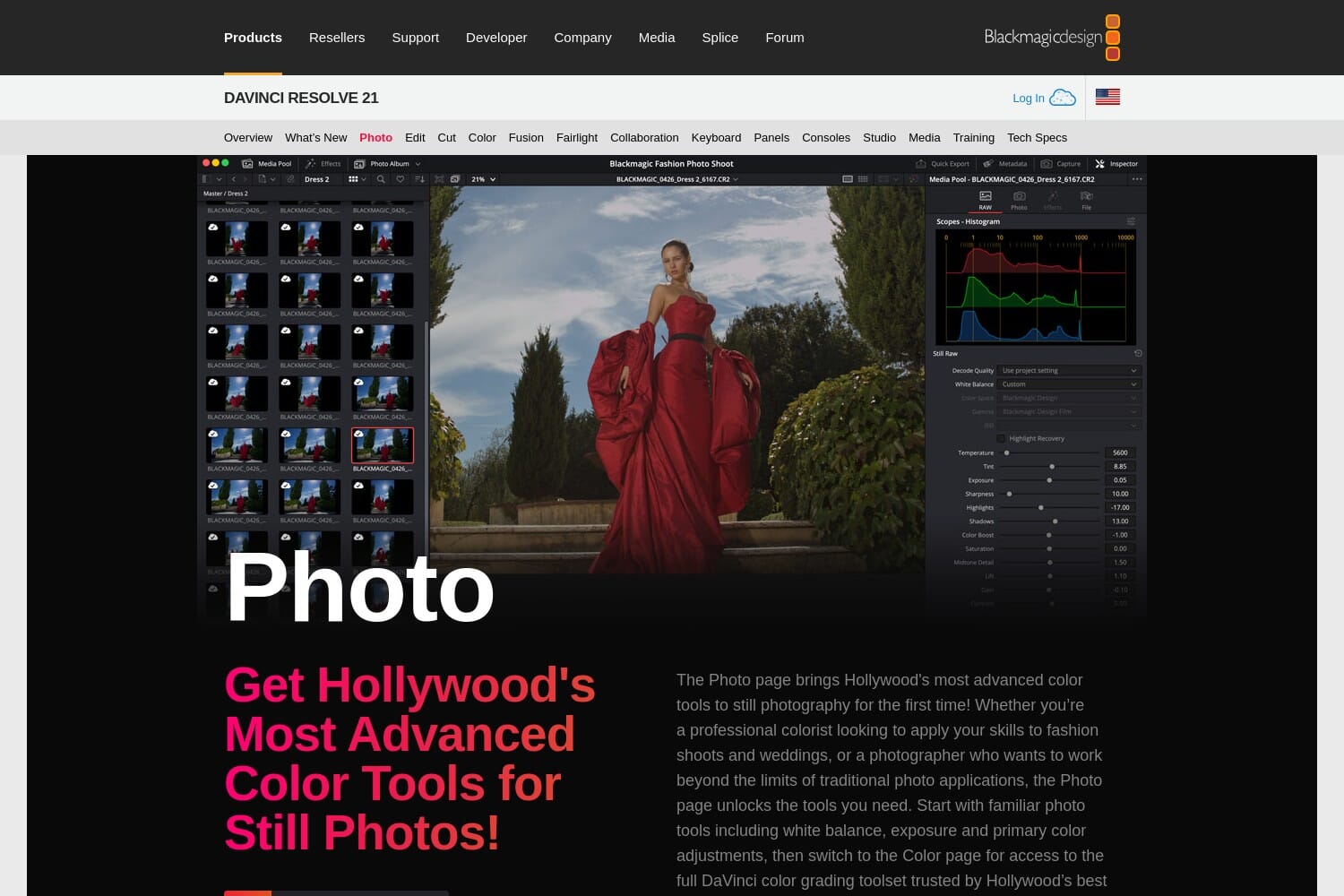
Task: Select the Effects library icon
Action: (x=309, y=164)
